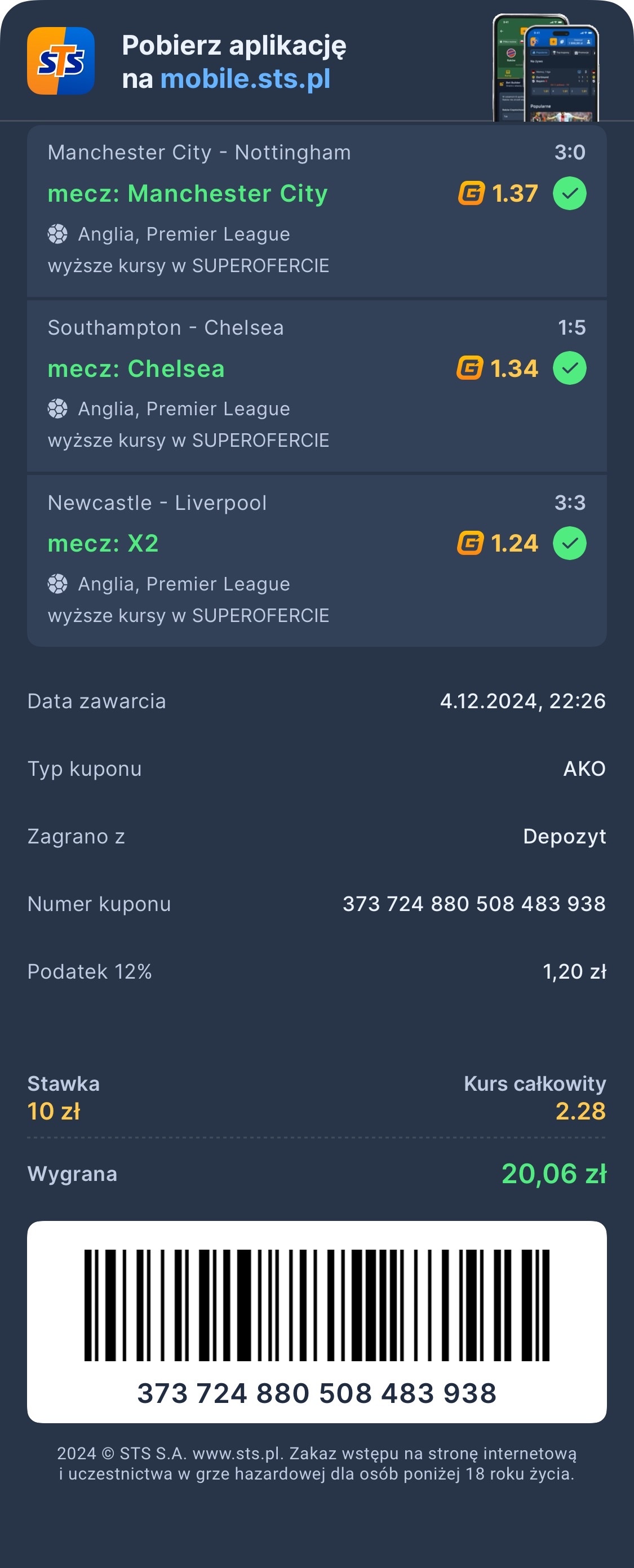This screenshot has height=1568, width=634.
Task: Open the mobile.sts.pl link
Action: point(245,79)
